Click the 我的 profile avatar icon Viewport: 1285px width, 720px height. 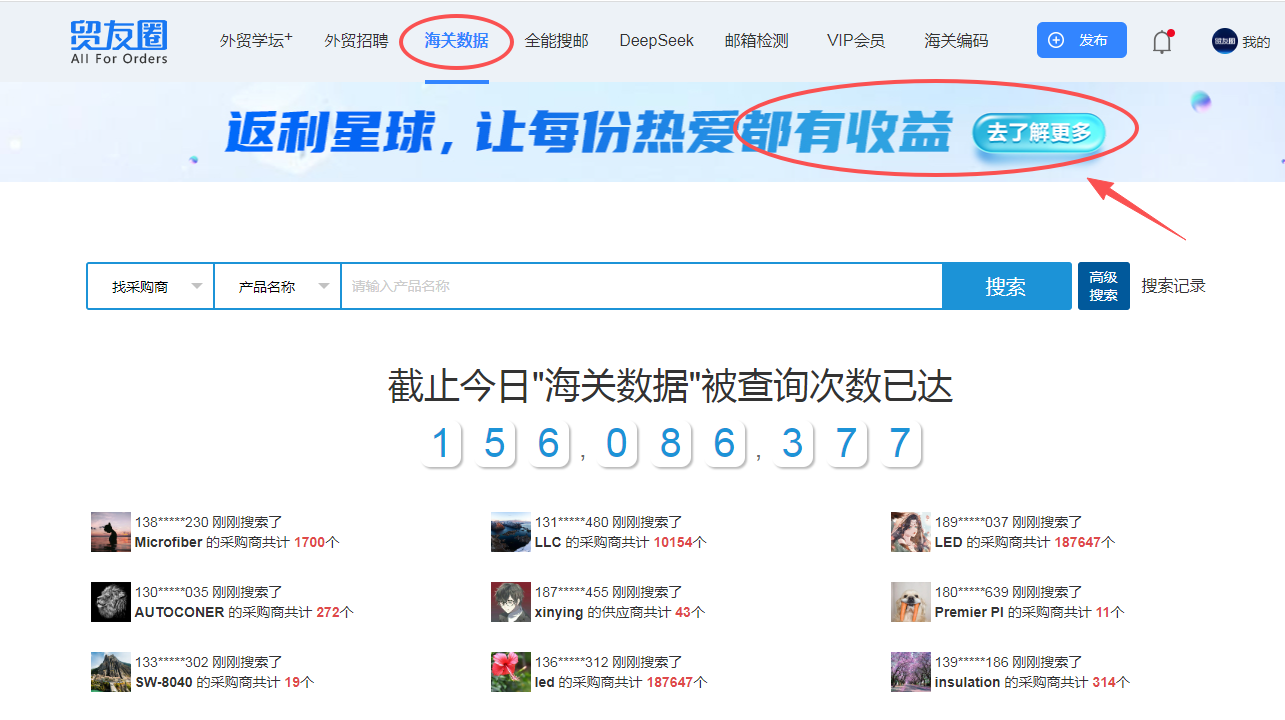(1224, 41)
